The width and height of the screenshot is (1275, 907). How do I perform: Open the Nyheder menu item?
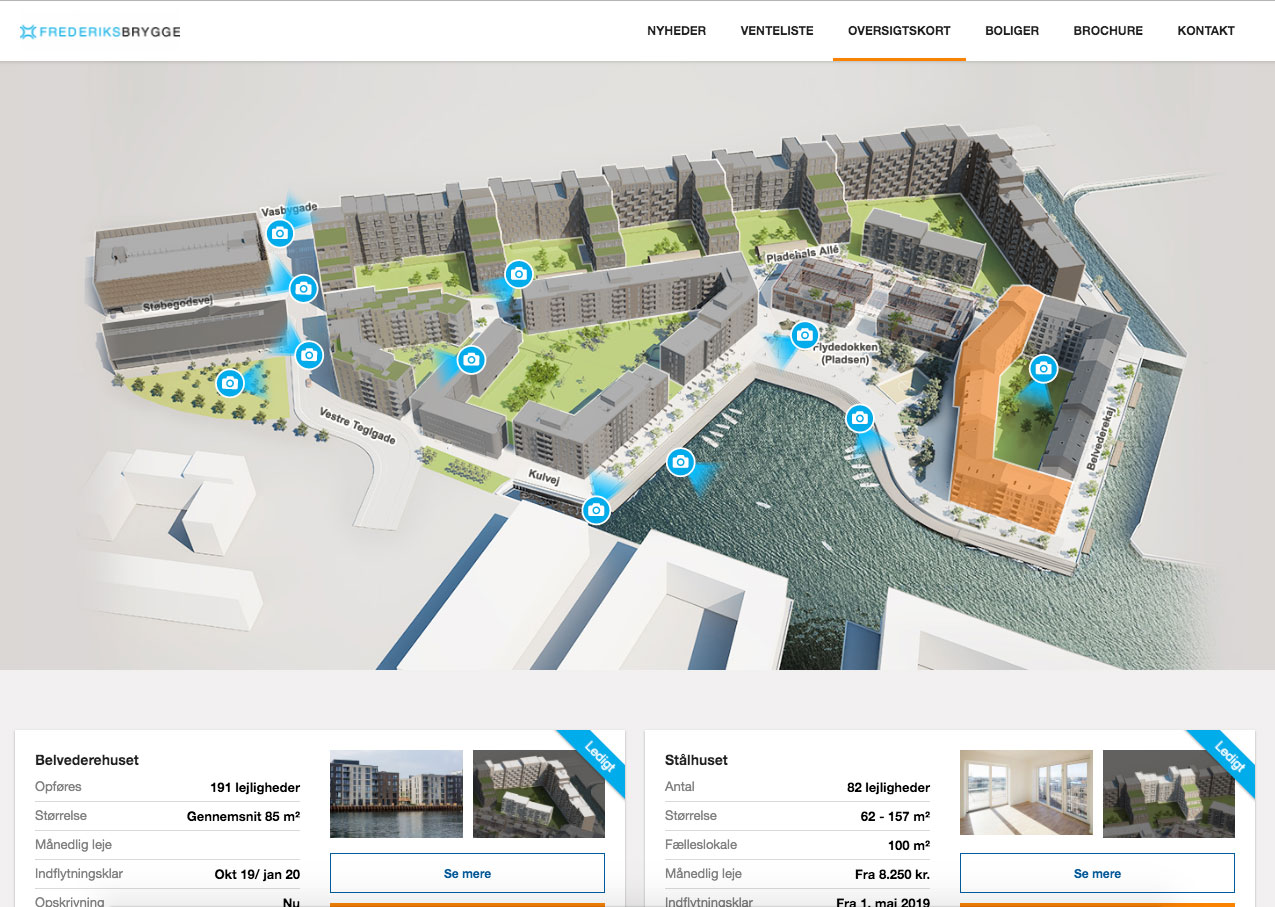click(677, 31)
